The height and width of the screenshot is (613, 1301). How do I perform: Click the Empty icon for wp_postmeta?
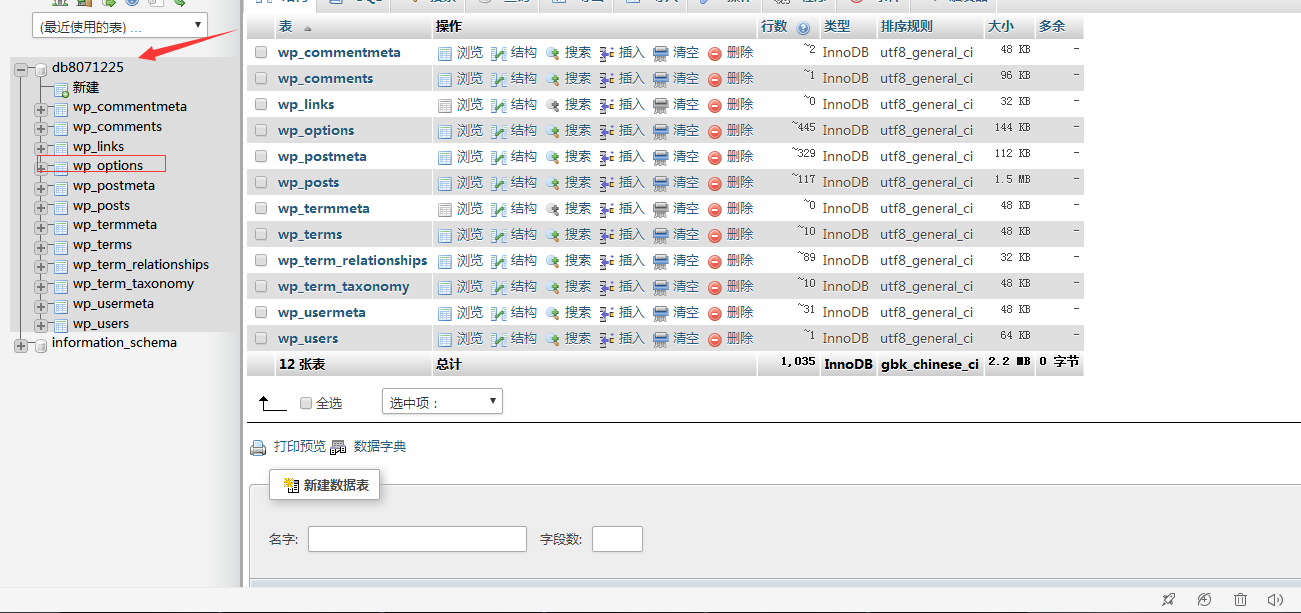pyautogui.click(x=661, y=157)
